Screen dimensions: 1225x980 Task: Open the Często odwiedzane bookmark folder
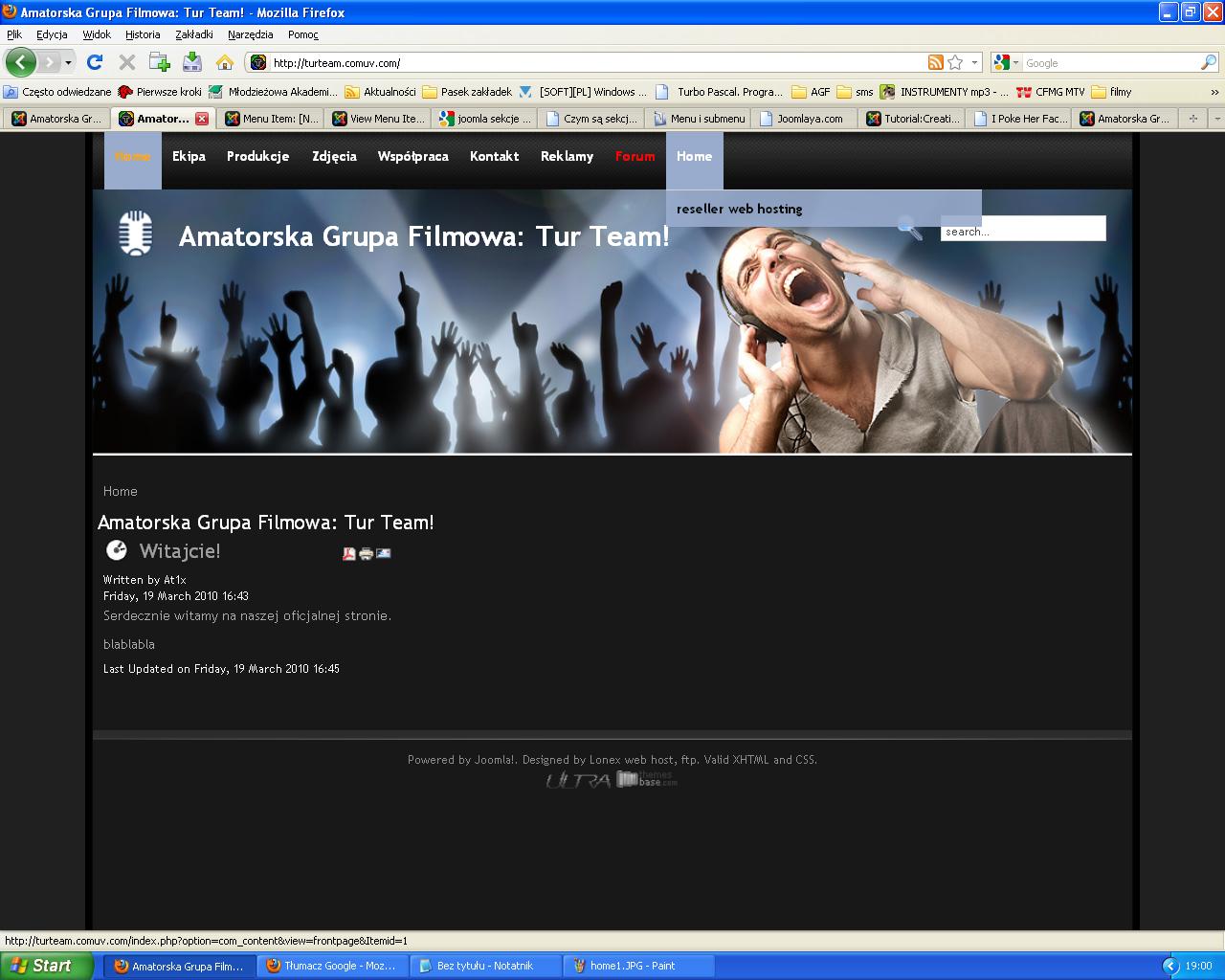point(57,92)
